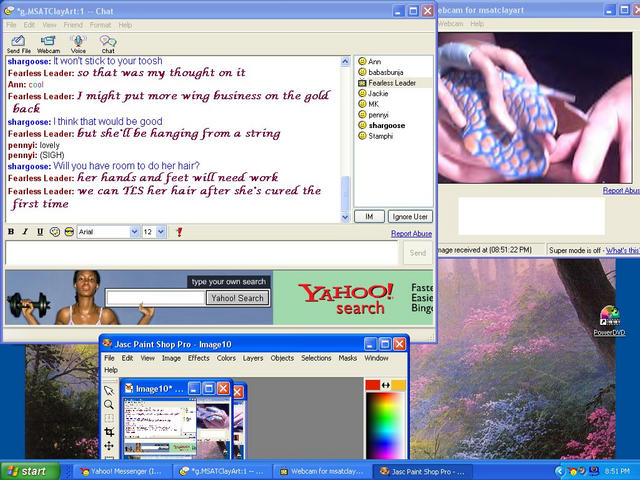Click the red foreground color swatch
The height and width of the screenshot is (480, 640).
coord(373,385)
